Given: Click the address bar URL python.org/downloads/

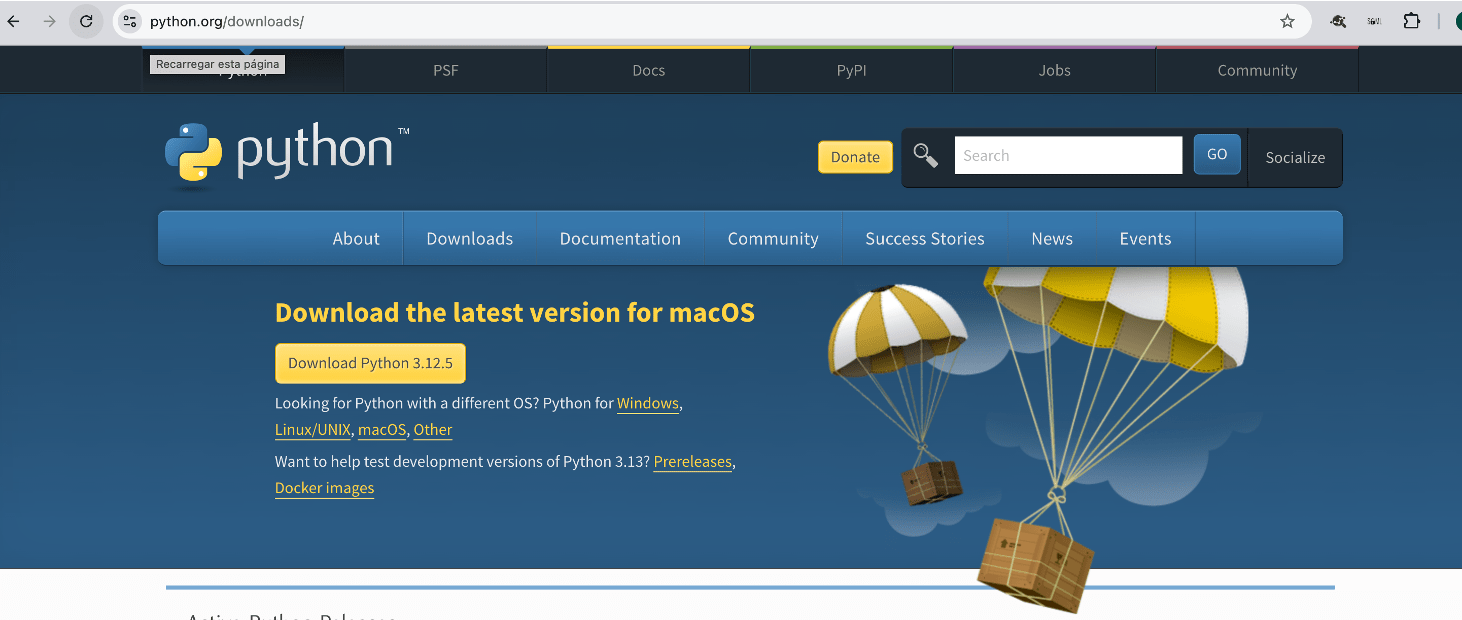Looking at the screenshot, I should pyautogui.click(x=227, y=21).
